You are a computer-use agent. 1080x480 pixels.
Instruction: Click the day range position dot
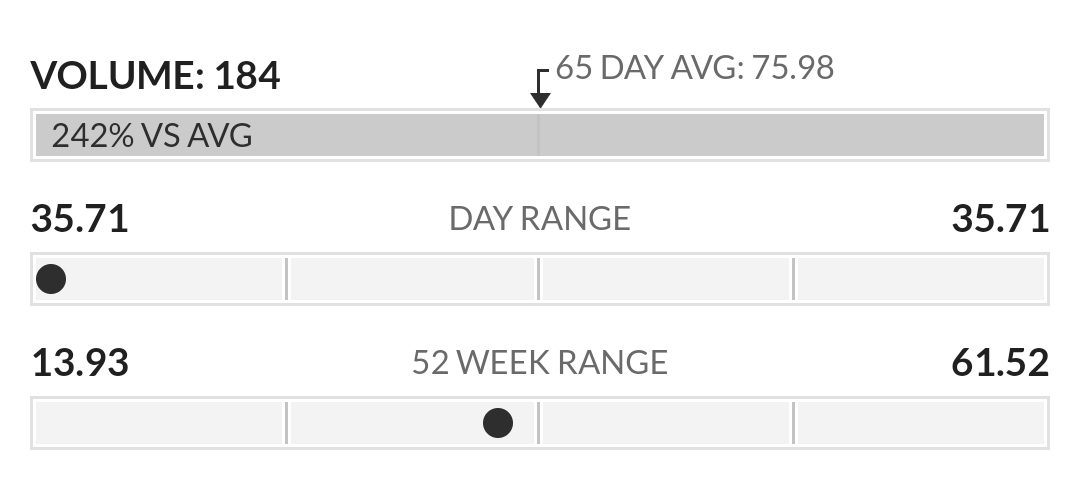(x=51, y=279)
